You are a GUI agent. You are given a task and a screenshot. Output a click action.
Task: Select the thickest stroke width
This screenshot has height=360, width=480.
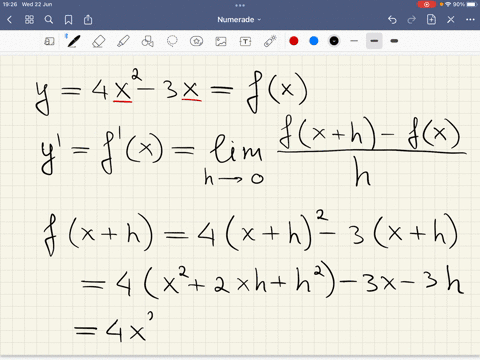pos(394,41)
